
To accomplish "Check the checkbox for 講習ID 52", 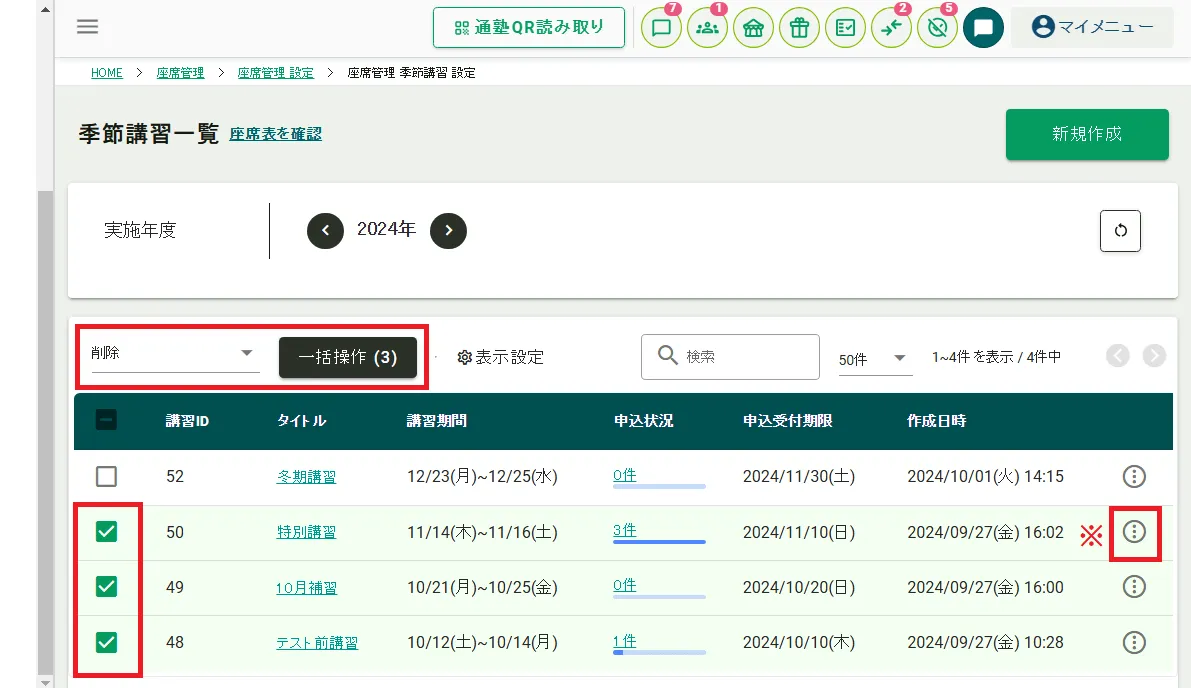I will coord(106,477).
